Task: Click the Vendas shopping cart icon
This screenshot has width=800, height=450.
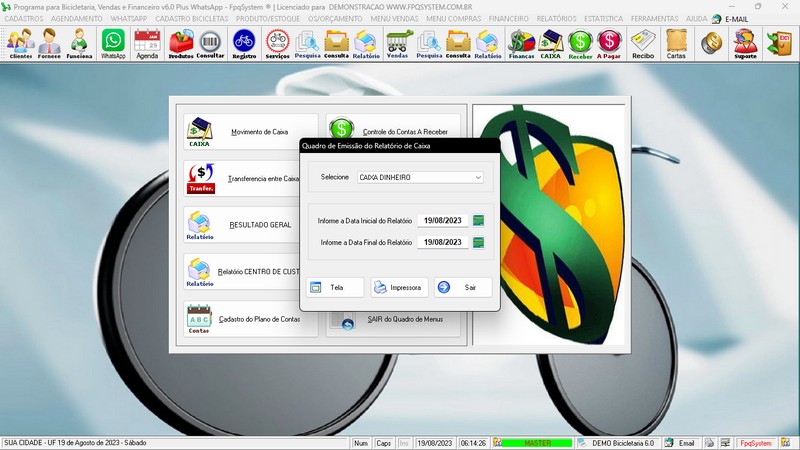Action: (x=398, y=43)
